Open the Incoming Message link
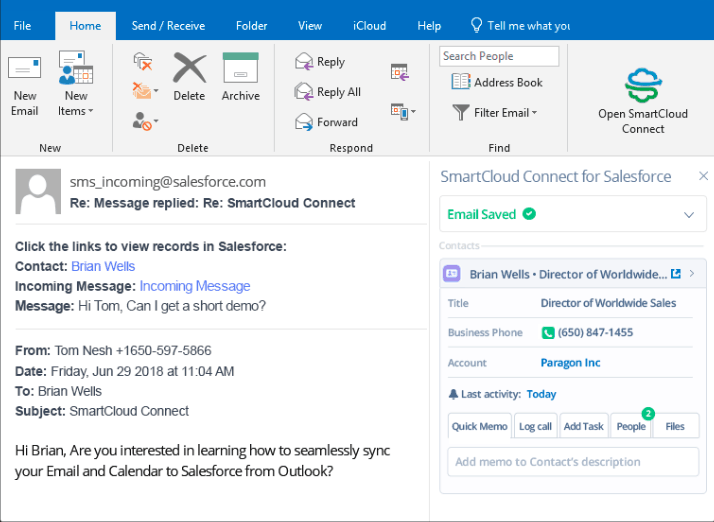714x522 pixels. [x=195, y=286]
